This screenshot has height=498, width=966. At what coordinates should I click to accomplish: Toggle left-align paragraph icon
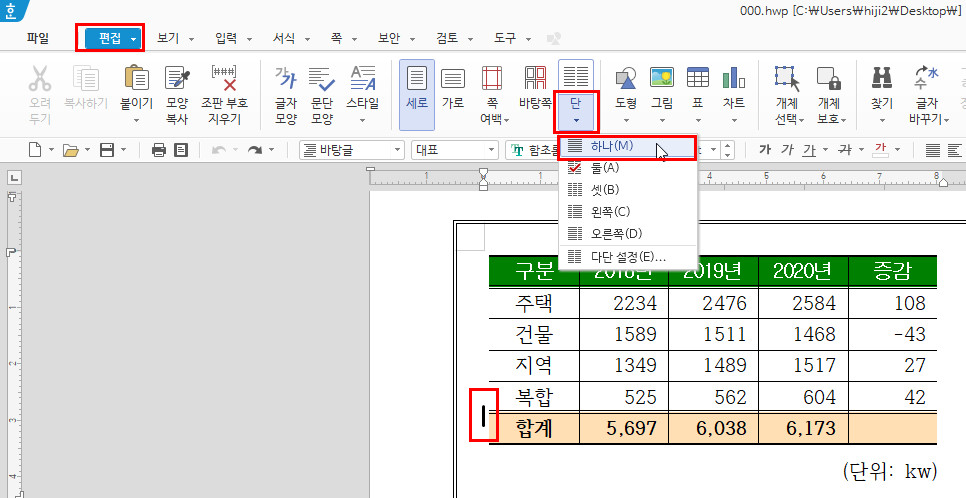954,150
